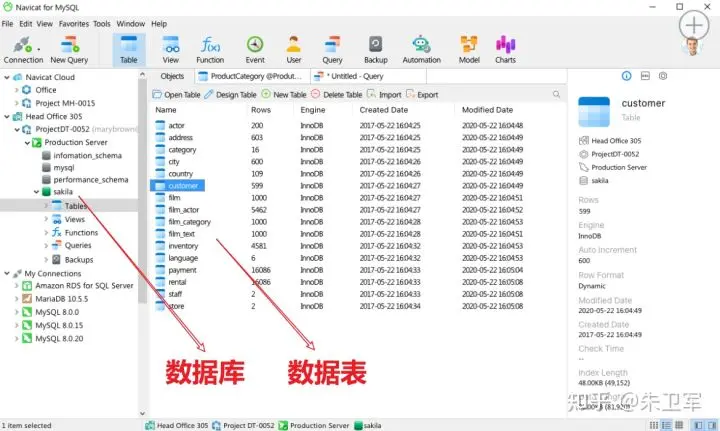The height and width of the screenshot is (431, 720).
Task: Click the user avatar picture
Action: (x=692, y=47)
